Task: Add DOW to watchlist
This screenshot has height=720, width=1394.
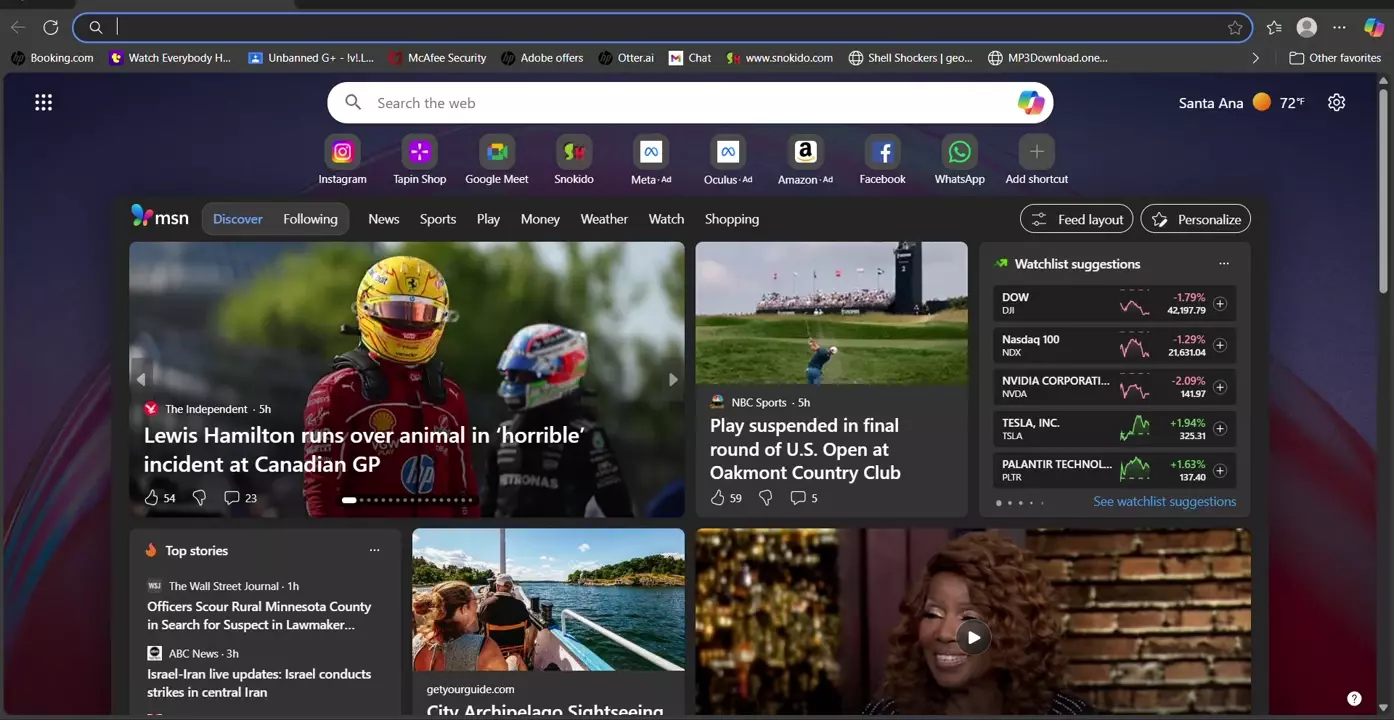Action: click(1220, 304)
